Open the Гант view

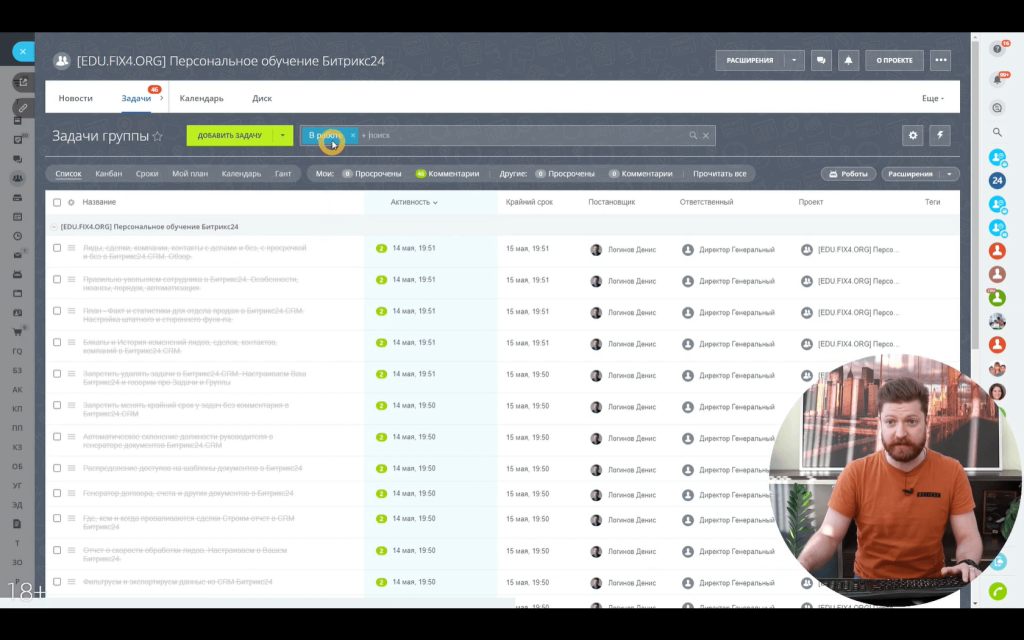[283, 174]
